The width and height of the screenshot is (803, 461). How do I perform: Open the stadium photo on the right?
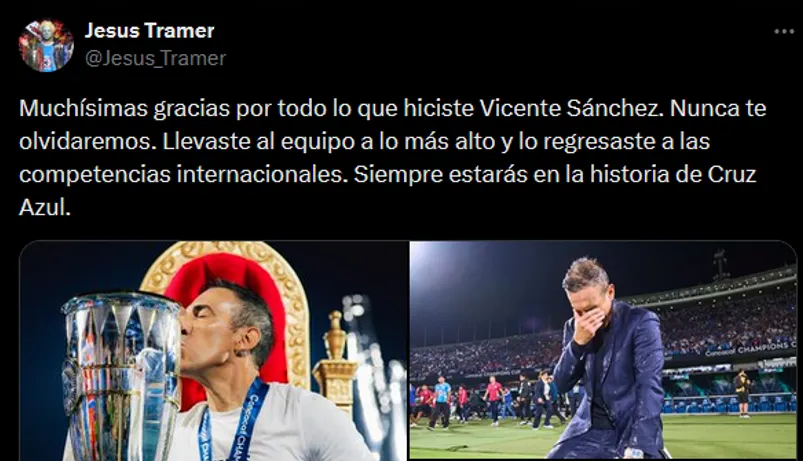coord(603,350)
